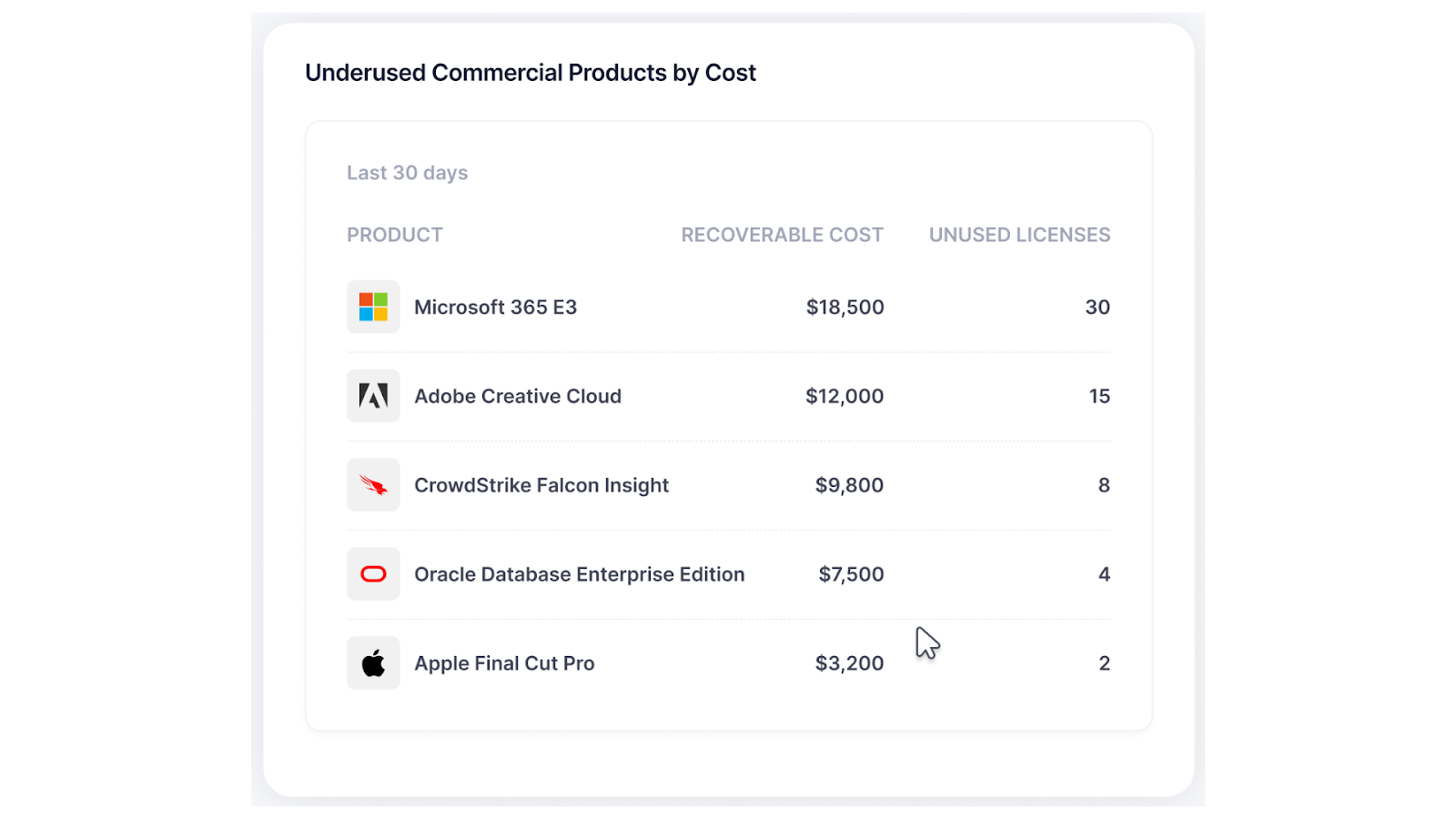Viewport: 1456px width, 819px height.
Task: Click the Underused Commercial Products by Cost title
Action: tap(530, 73)
